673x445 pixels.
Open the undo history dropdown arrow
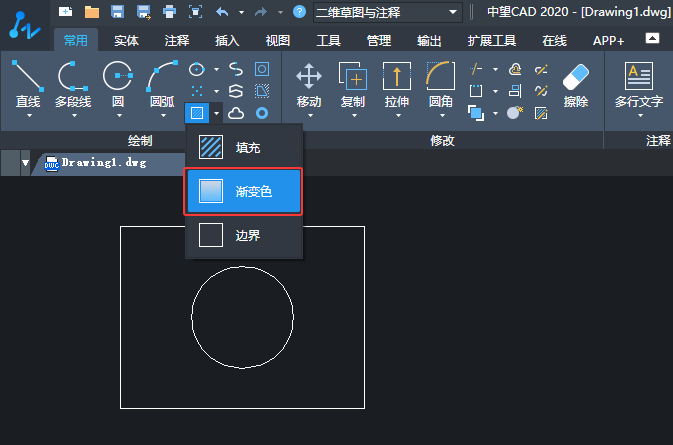242,12
